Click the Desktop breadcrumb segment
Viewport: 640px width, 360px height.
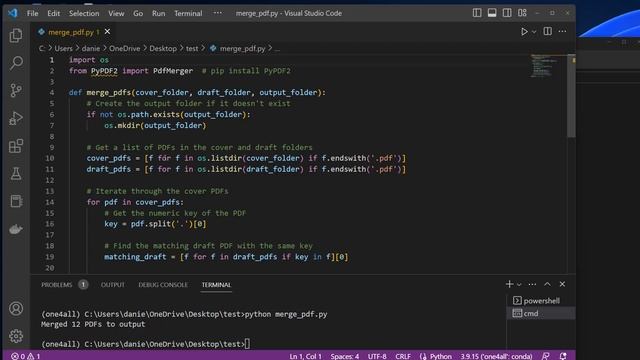(163, 48)
